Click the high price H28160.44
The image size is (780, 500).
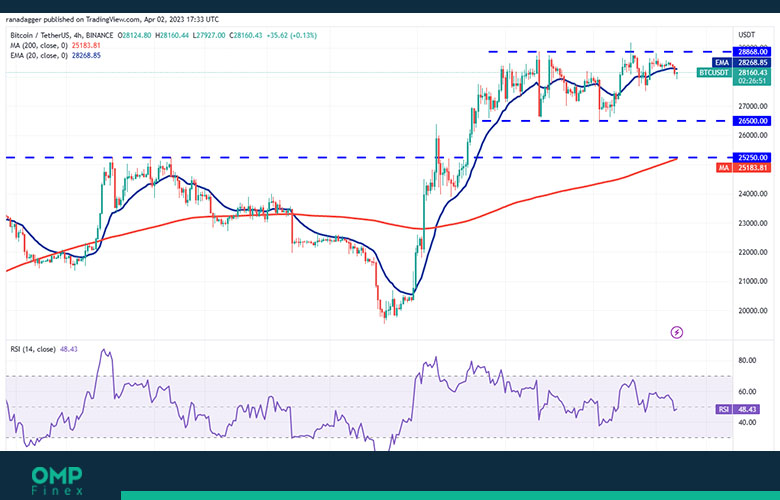click(x=172, y=35)
